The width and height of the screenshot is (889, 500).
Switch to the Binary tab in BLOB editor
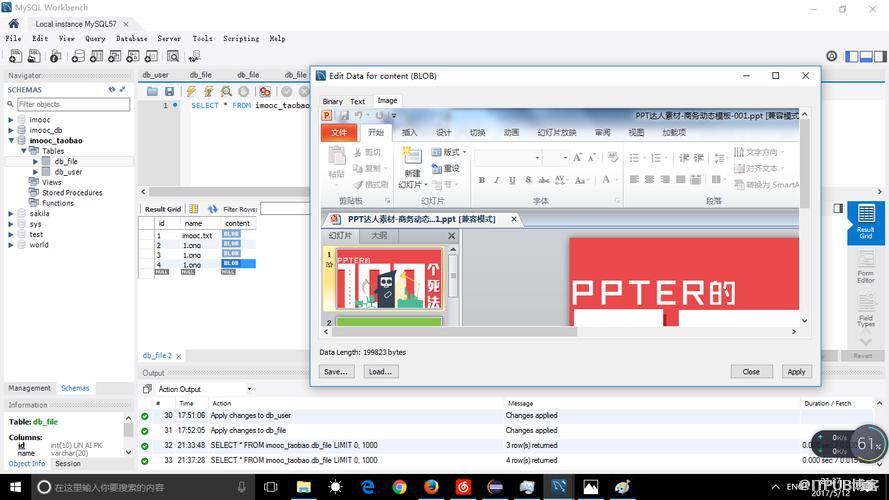[332, 101]
